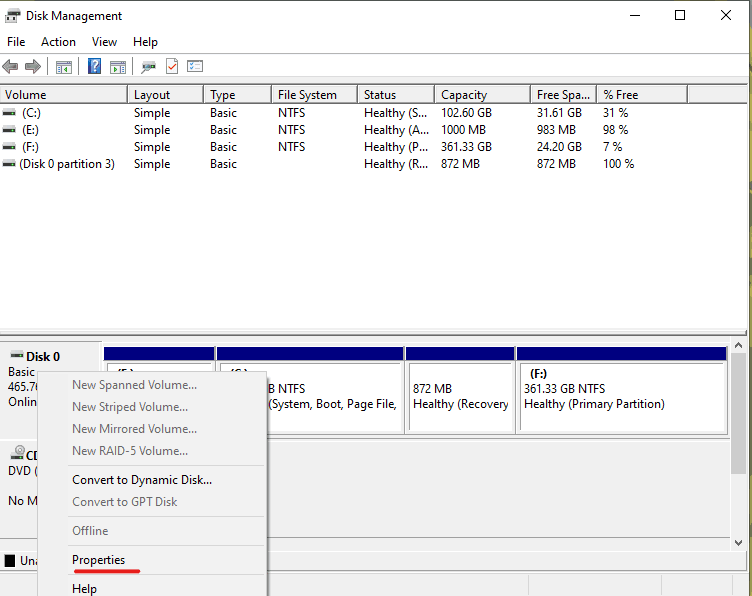
Task: Sort by the Volume column header
Action: (64, 95)
